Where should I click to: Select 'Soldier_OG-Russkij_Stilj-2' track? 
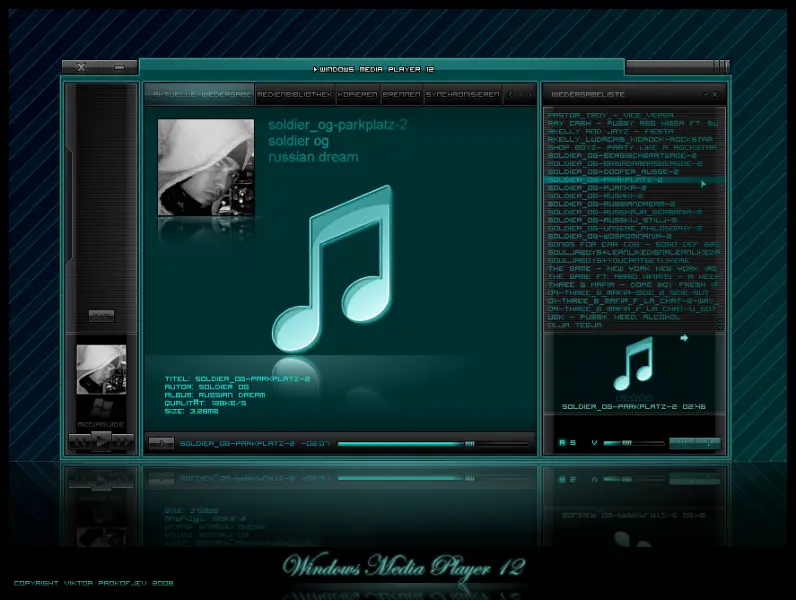[x=612, y=220]
